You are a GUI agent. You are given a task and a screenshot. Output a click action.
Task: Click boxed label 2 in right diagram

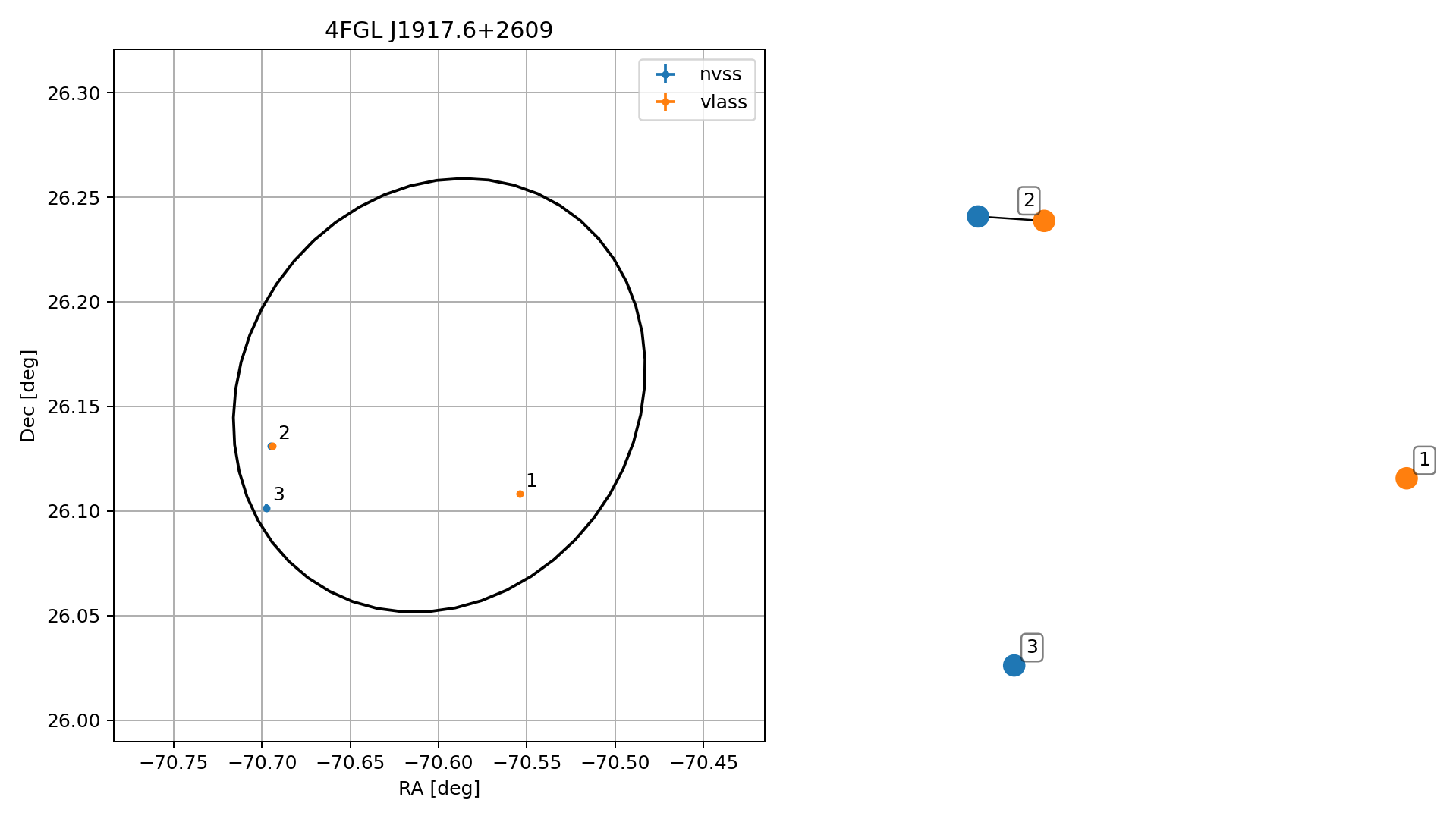1029,201
